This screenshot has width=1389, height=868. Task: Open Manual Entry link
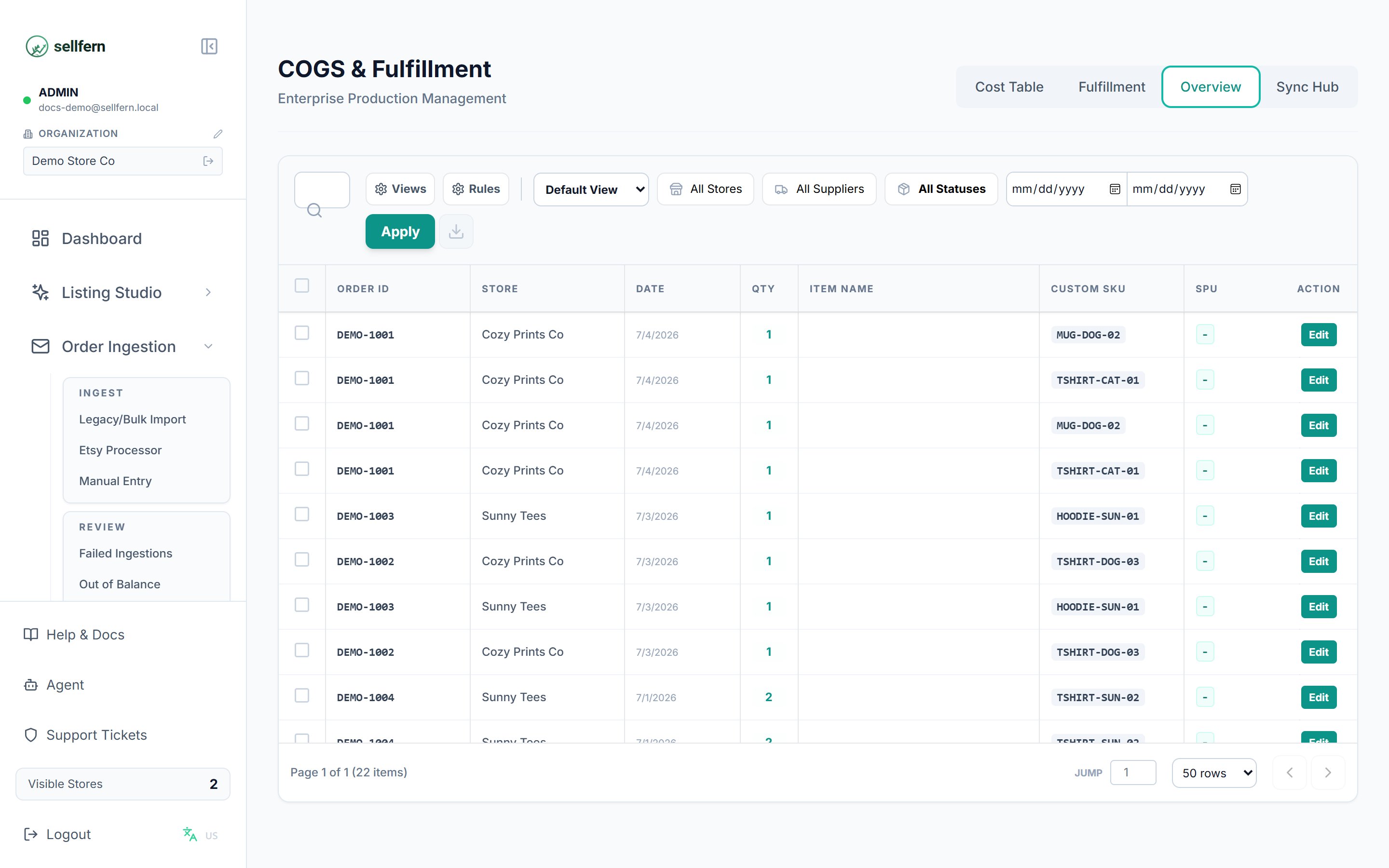coord(115,481)
